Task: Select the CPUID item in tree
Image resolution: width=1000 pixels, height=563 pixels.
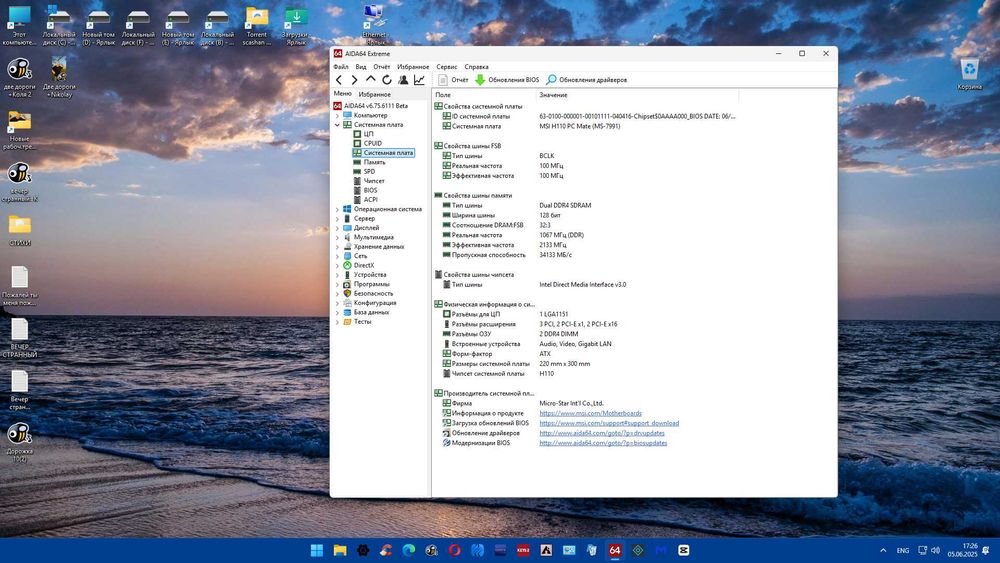Action: point(372,143)
